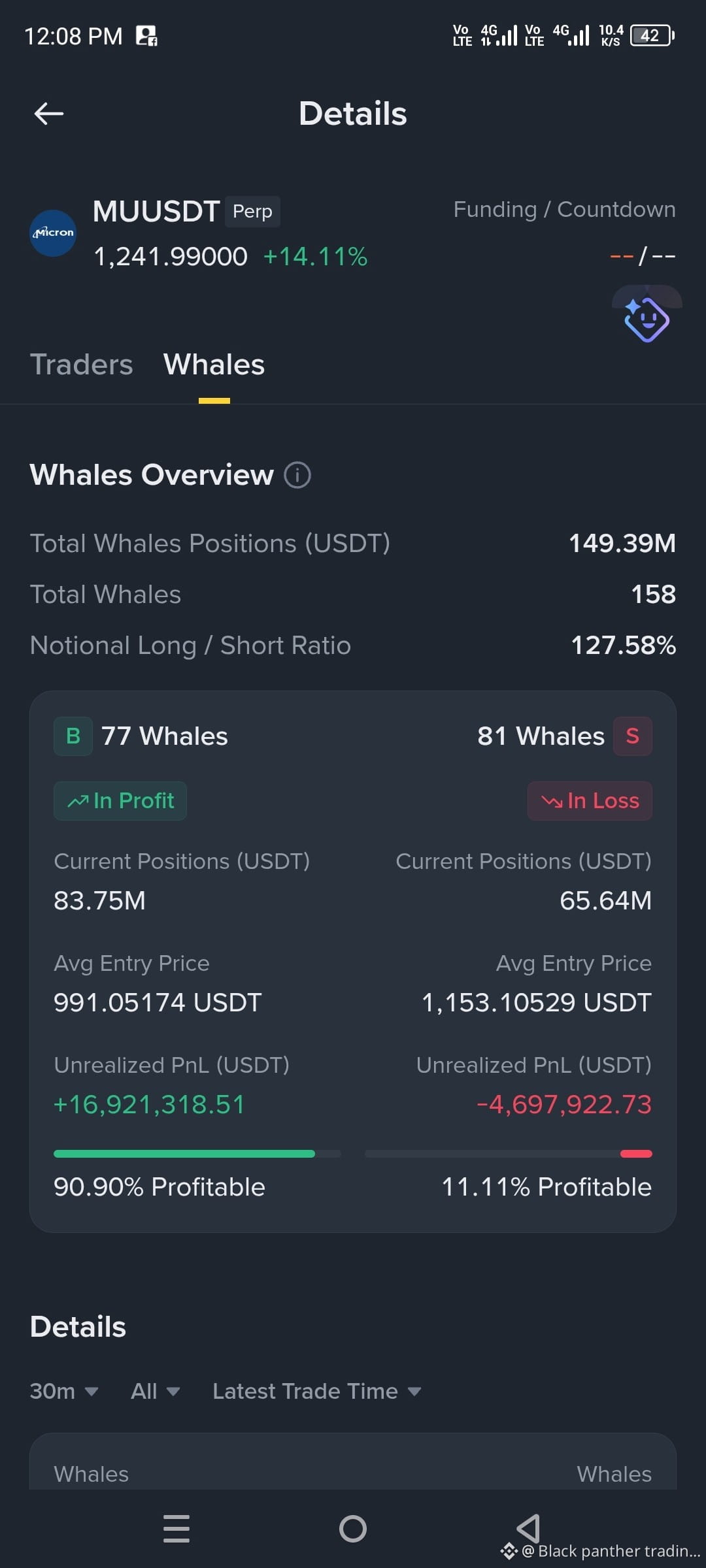Tap the red S sell badge
The height and width of the screenshot is (1568, 706).
[x=632, y=736]
